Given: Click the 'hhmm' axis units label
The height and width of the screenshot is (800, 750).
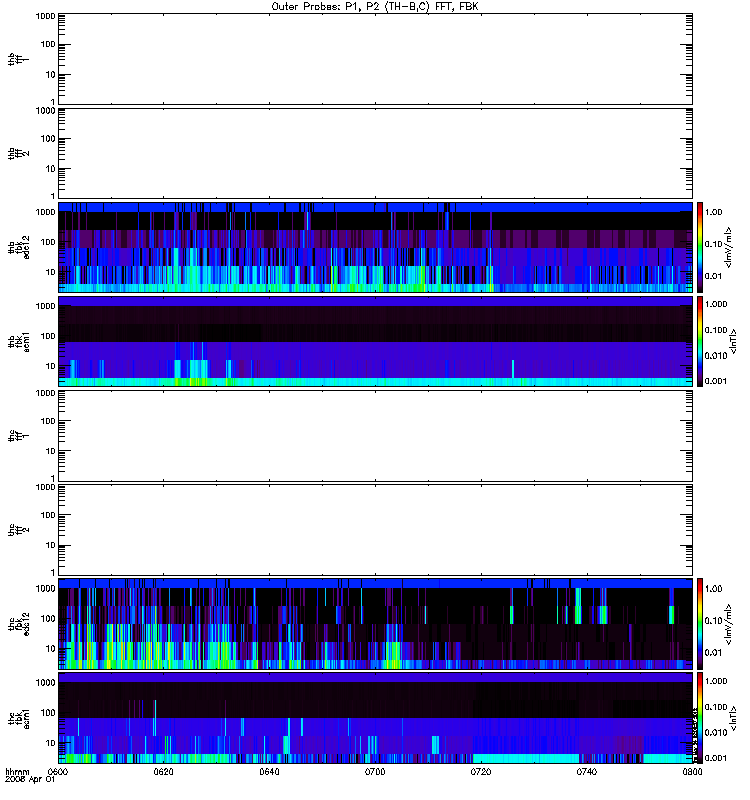Looking at the screenshot, I should click(x=17, y=772).
